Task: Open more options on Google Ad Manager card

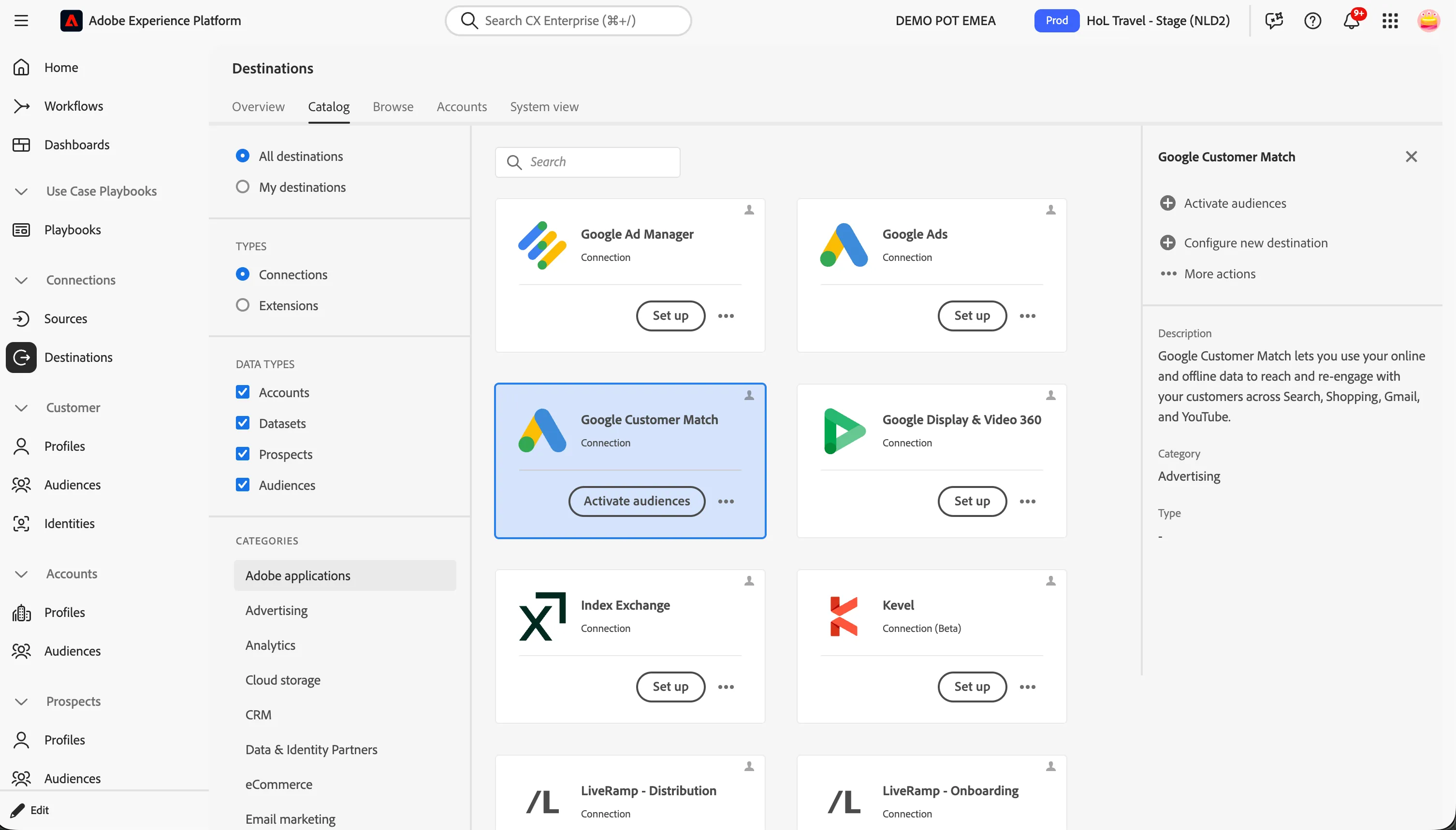Action: click(x=726, y=316)
